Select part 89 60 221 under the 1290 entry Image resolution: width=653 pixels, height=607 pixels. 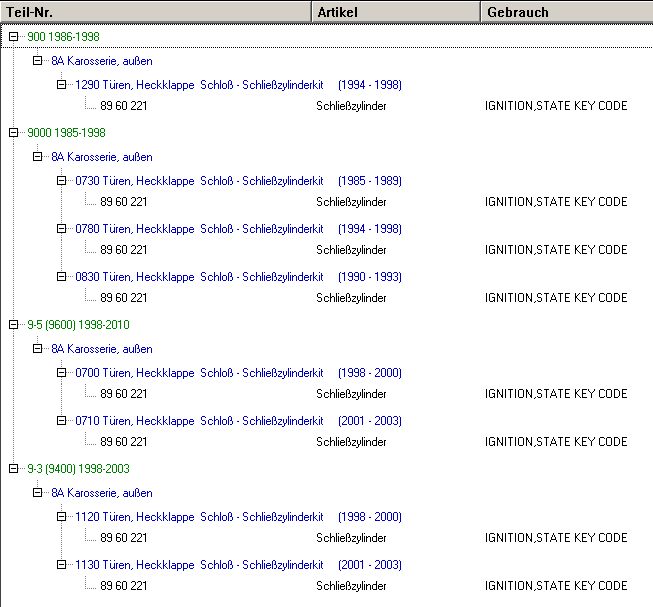(124, 105)
